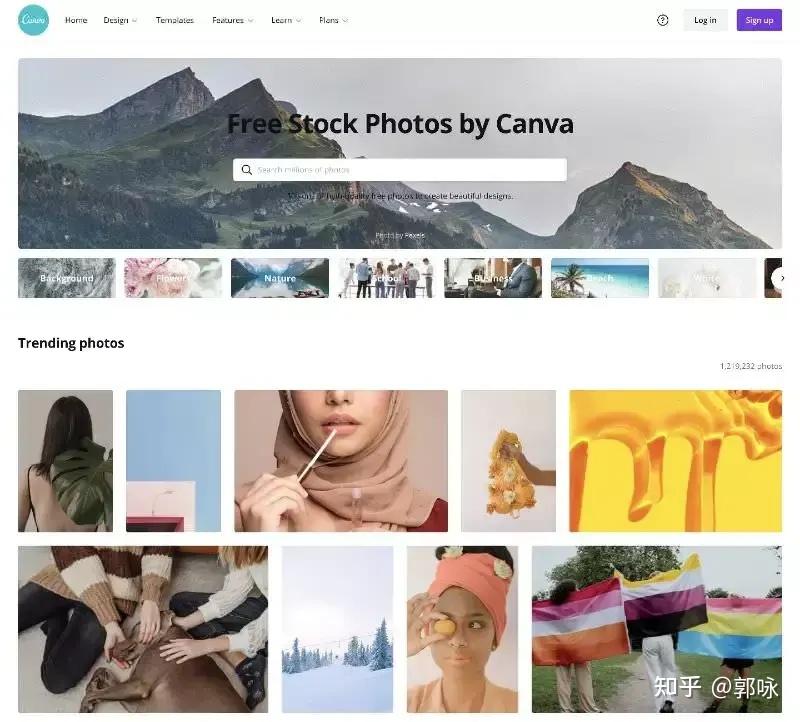Click the search magnifier icon
This screenshot has height=722, width=800.
[x=246, y=170]
